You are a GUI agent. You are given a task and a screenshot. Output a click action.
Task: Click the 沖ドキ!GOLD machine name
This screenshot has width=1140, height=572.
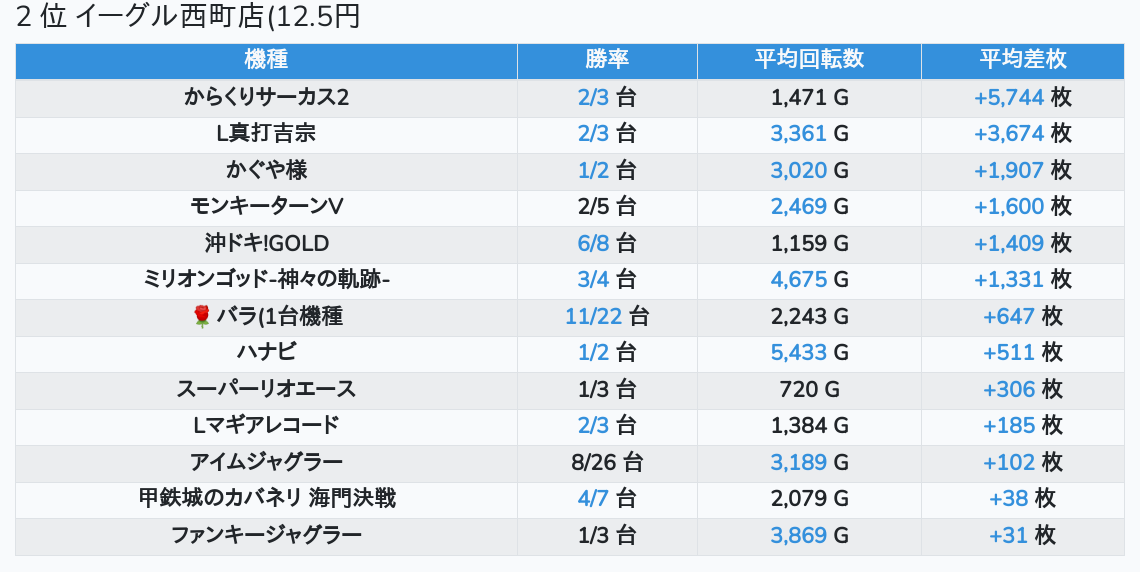(x=267, y=243)
